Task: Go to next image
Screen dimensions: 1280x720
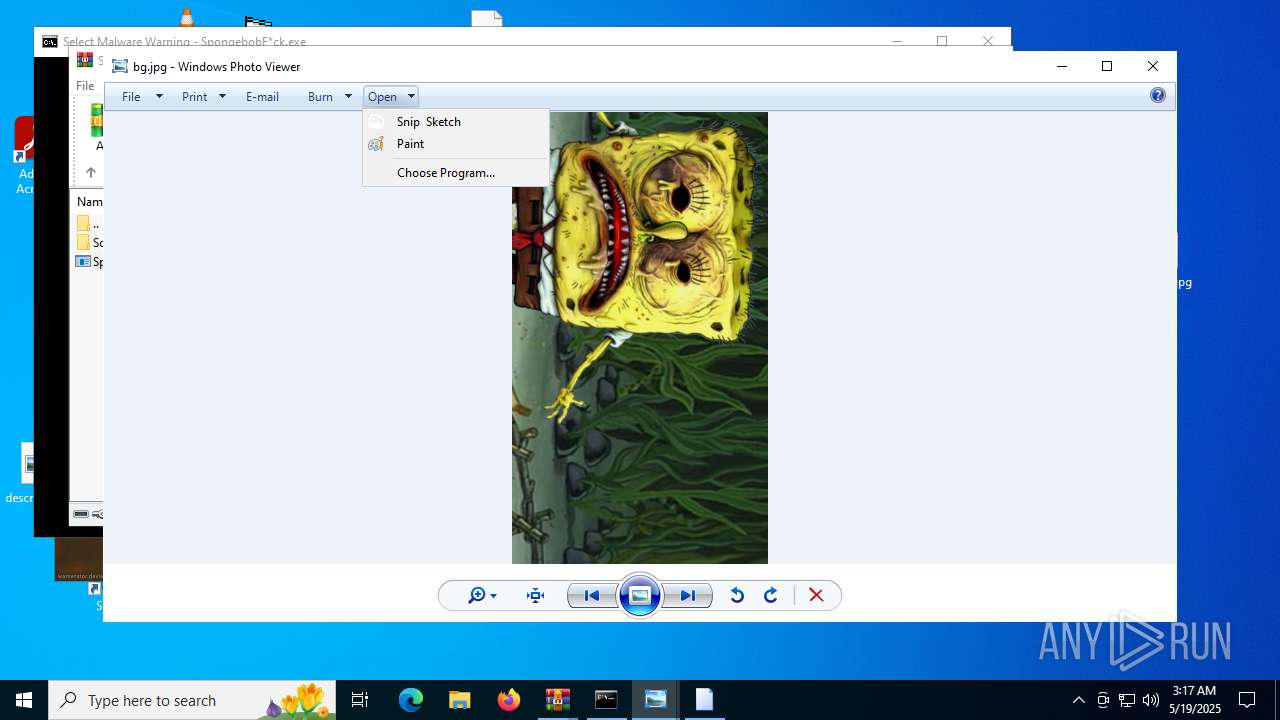Action: (688, 596)
